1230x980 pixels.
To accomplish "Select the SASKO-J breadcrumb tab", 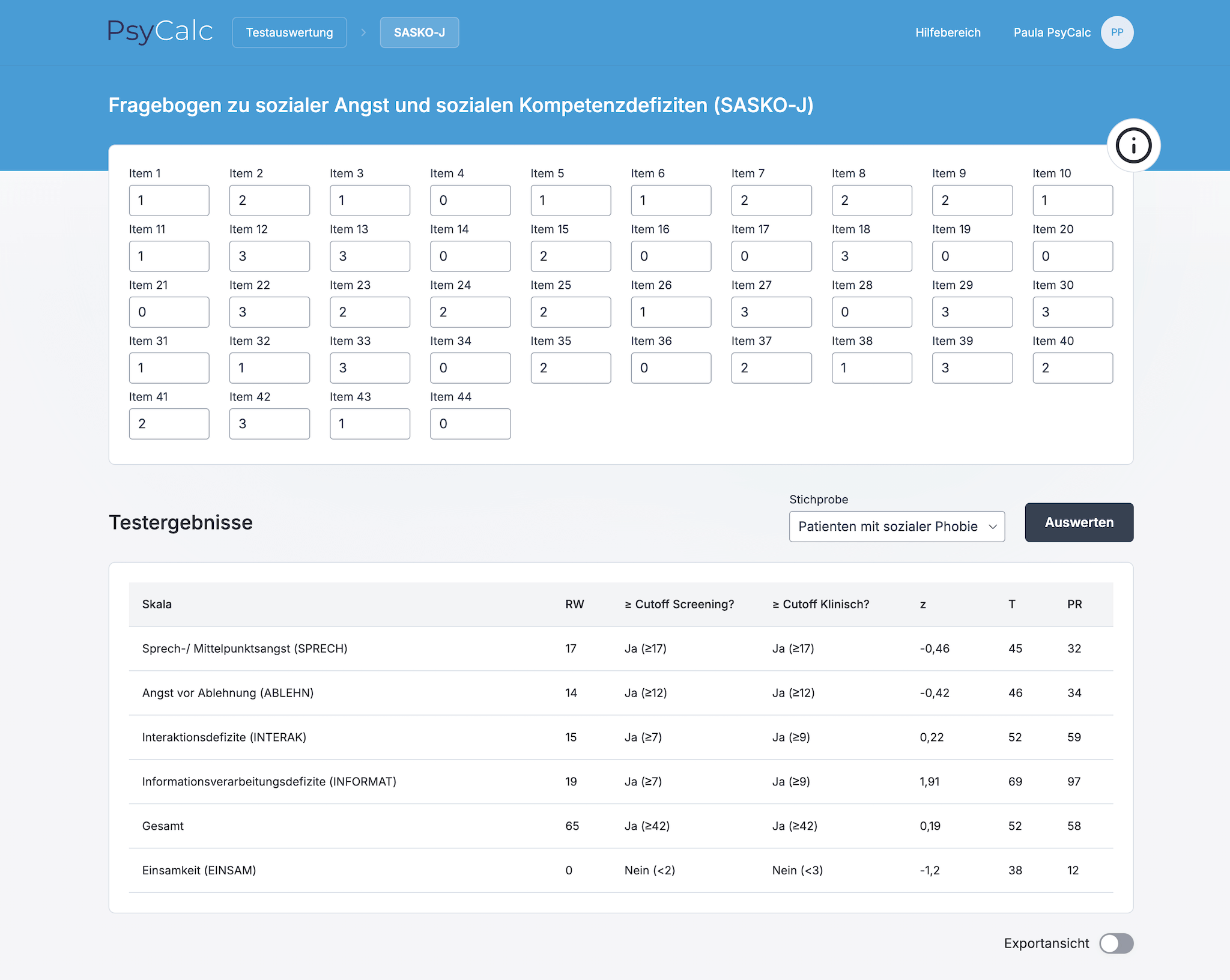I will click(x=419, y=32).
